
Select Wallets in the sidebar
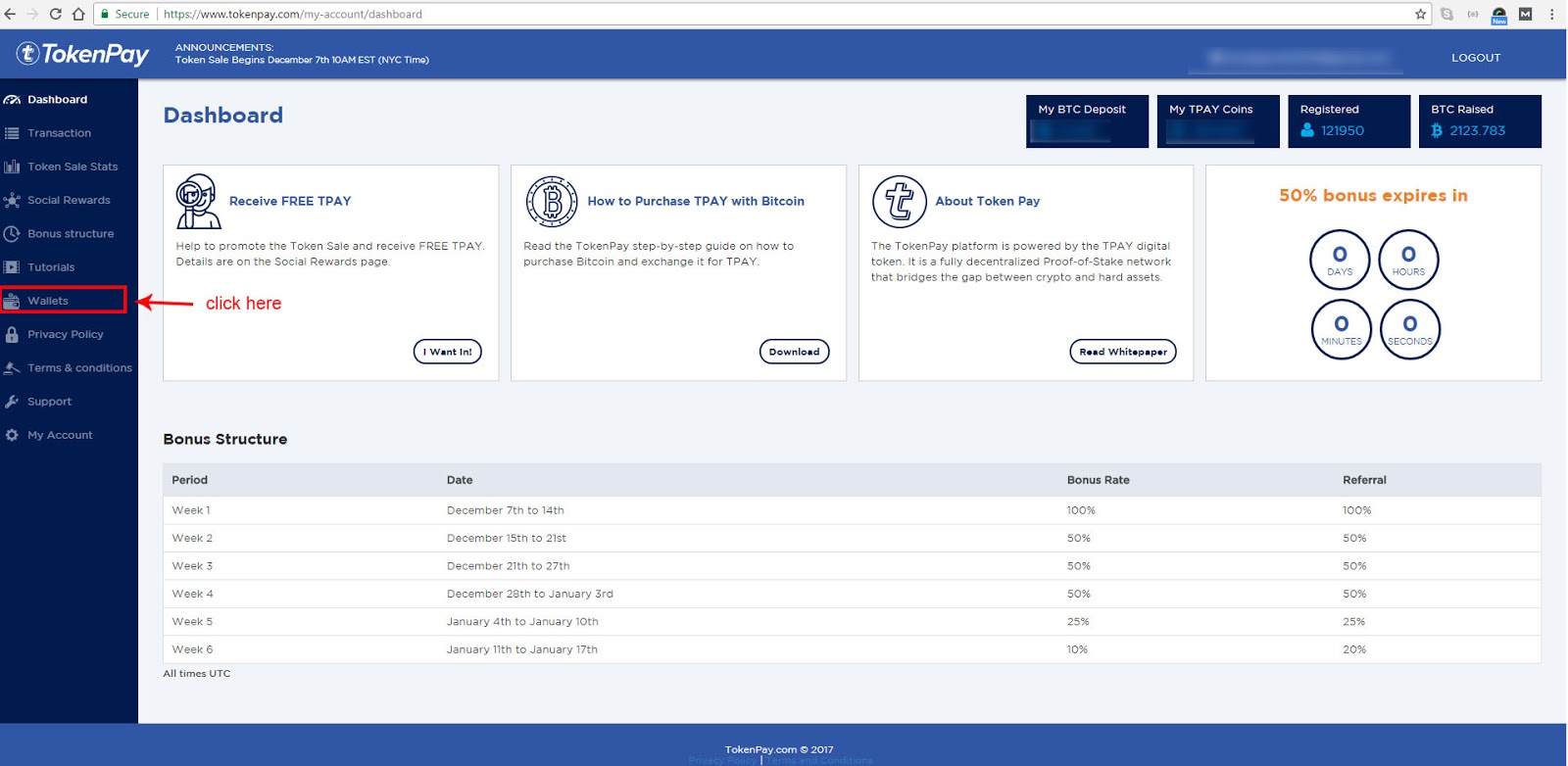pyautogui.click(x=48, y=301)
